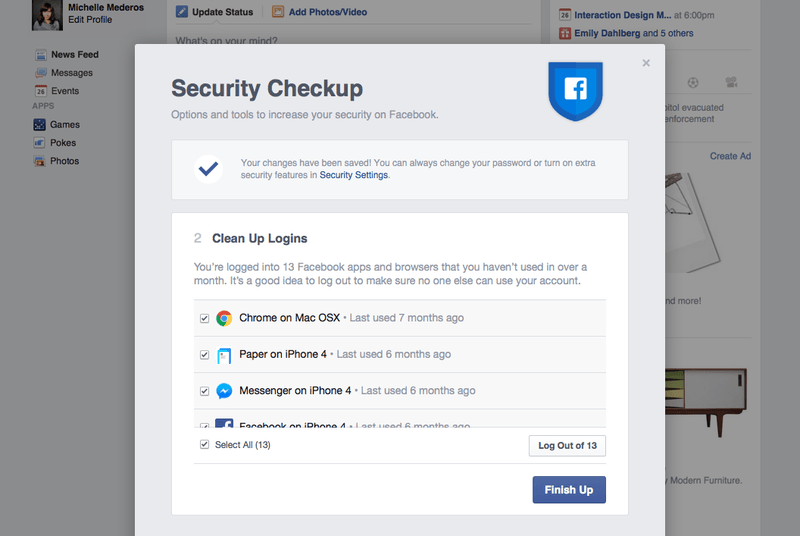This screenshot has height=536, width=800.
Task: Uncheck Messenger on iPhone 4 login
Action: pyautogui.click(x=204, y=391)
